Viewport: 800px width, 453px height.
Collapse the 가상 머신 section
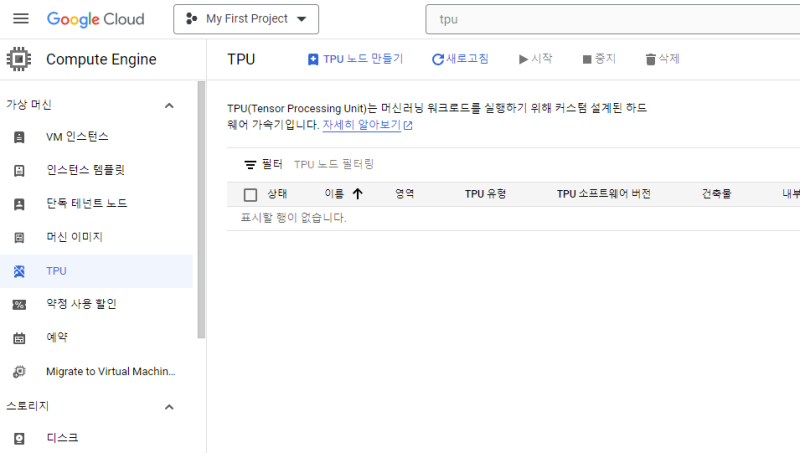[x=169, y=106]
